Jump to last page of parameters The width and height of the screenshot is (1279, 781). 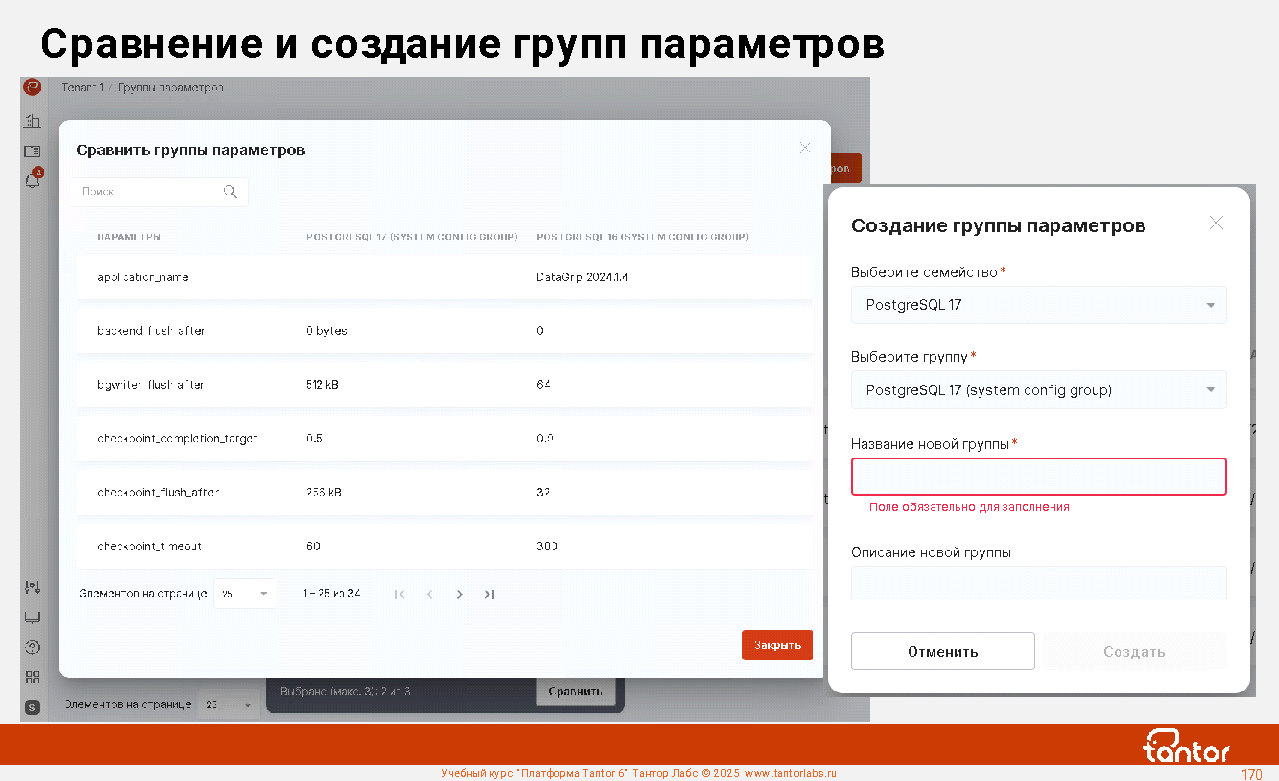(x=489, y=594)
